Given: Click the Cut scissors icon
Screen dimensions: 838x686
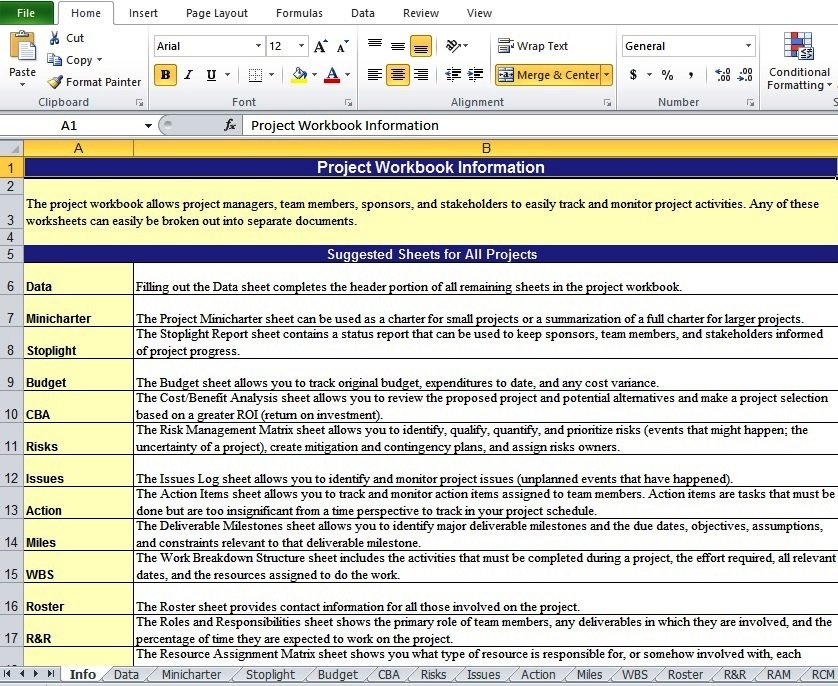Looking at the screenshot, I should (x=54, y=38).
